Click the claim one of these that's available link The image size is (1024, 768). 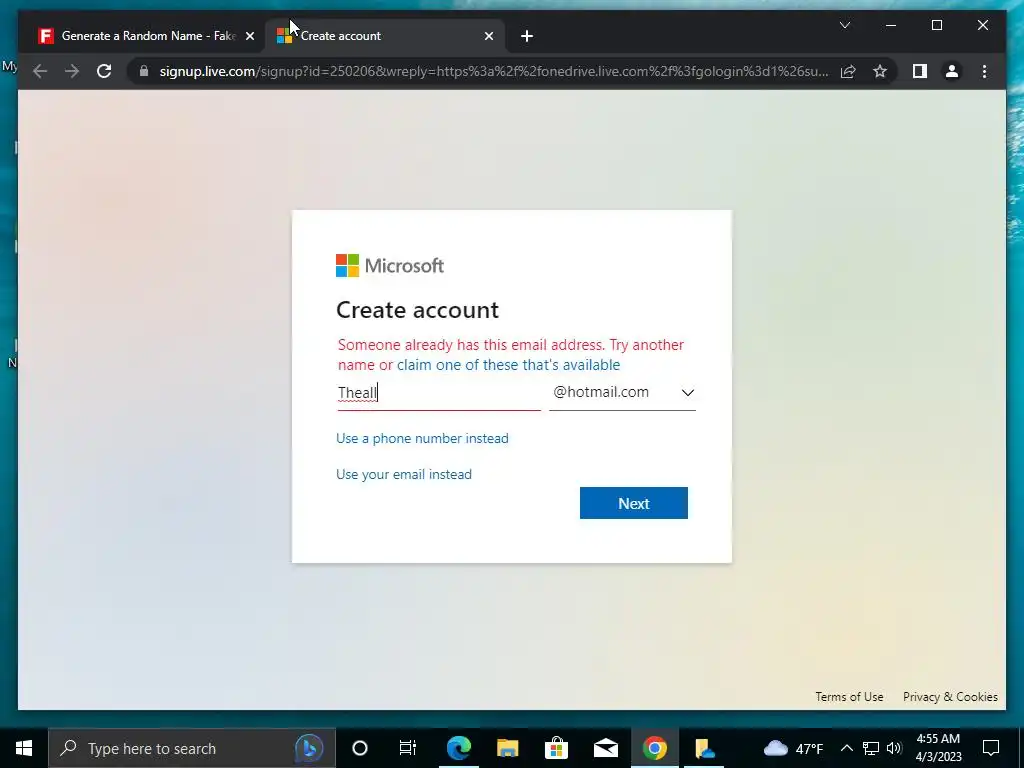pyautogui.click(x=508, y=364)
